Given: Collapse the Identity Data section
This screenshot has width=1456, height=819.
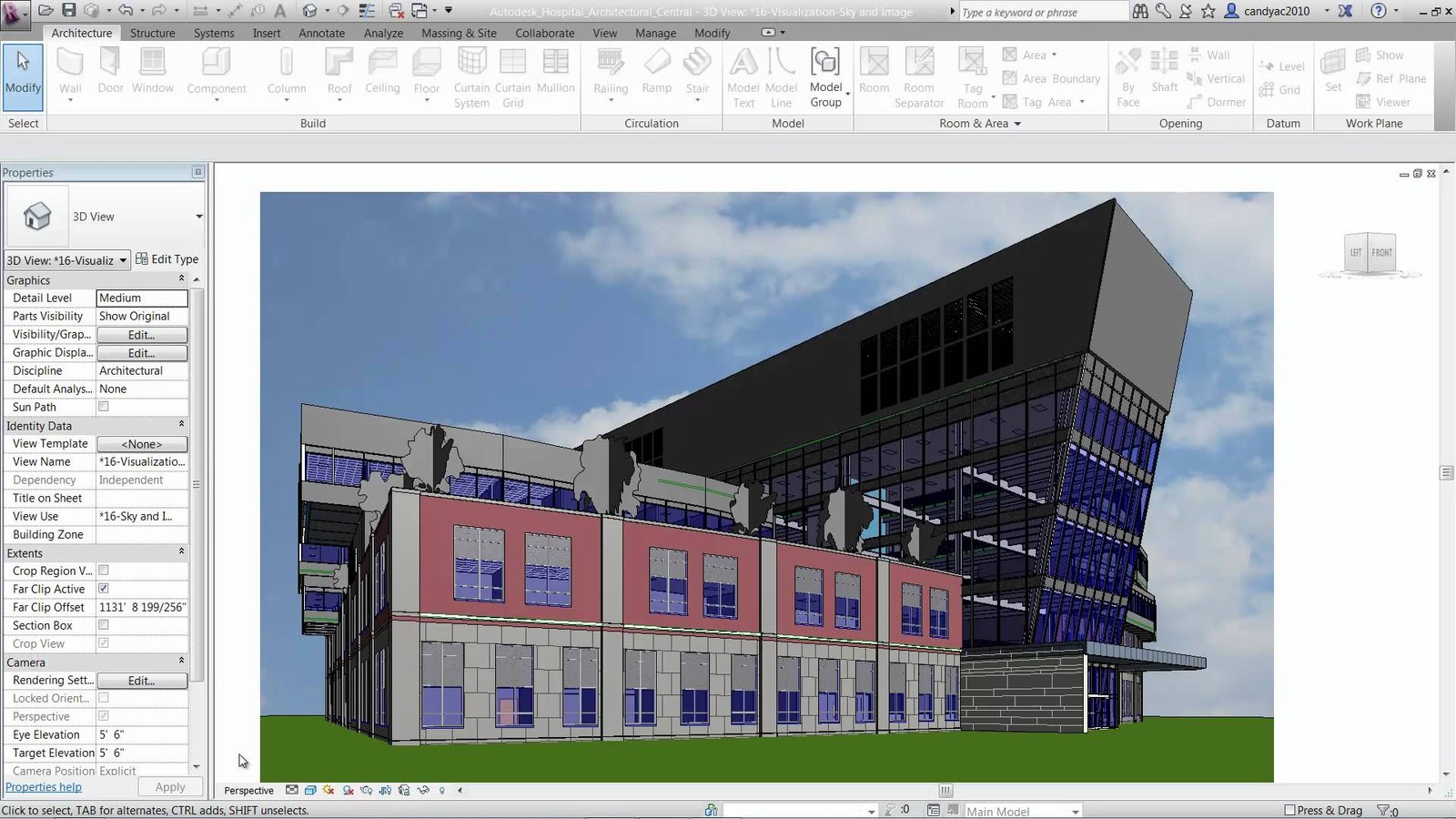Looking at the screenshot, I should click(x=181, y=424).
